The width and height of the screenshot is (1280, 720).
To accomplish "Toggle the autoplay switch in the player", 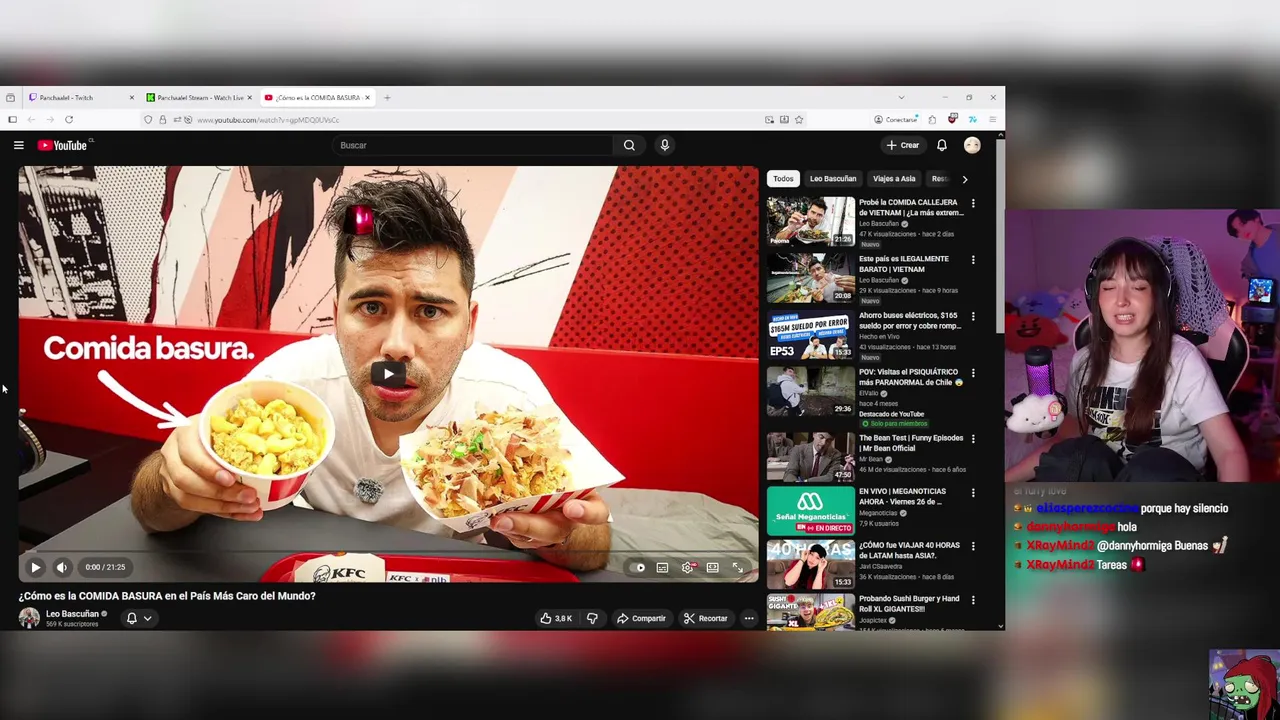I will pos(638,568).
